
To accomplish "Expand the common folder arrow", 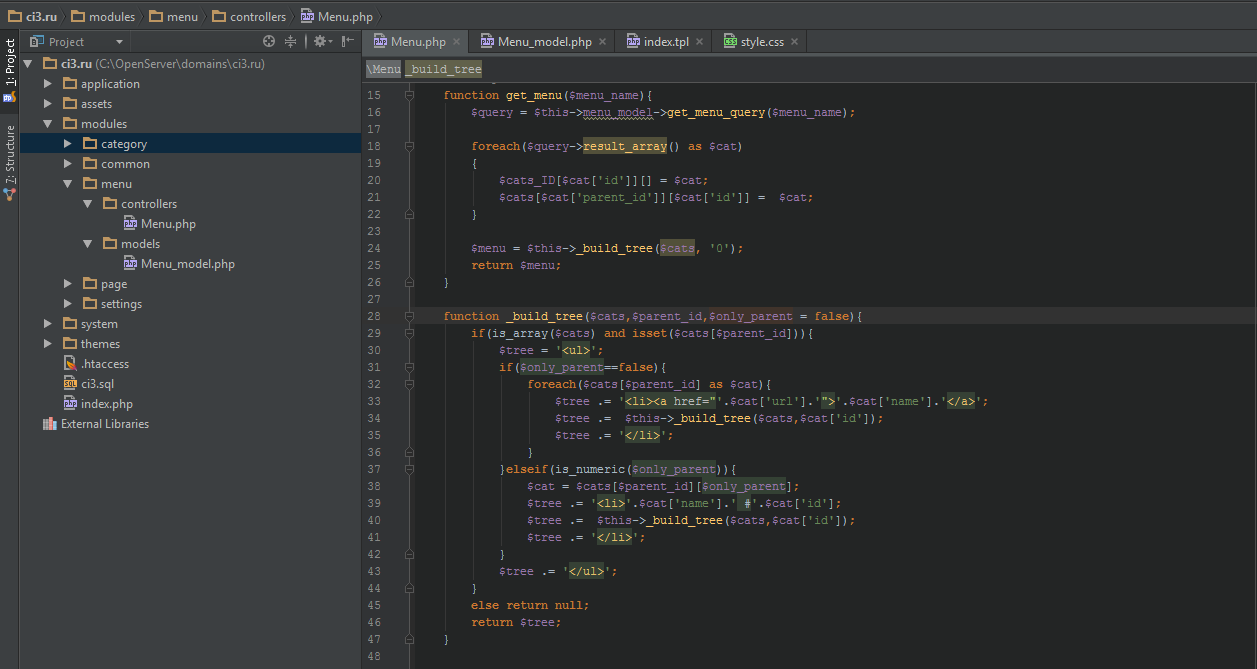I will [x=67, y=164].
